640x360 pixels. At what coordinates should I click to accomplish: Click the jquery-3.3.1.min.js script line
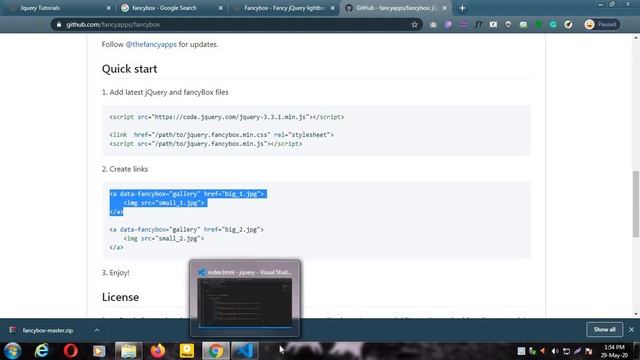coord(227,117)
